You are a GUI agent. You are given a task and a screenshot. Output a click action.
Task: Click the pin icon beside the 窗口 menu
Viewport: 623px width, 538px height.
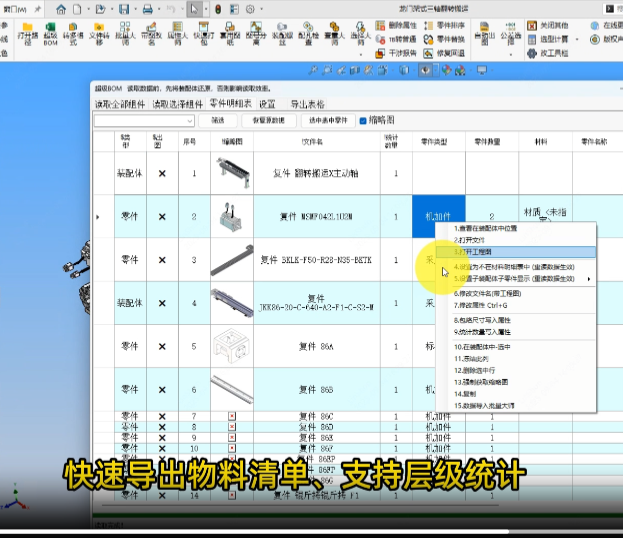(37, 9)
